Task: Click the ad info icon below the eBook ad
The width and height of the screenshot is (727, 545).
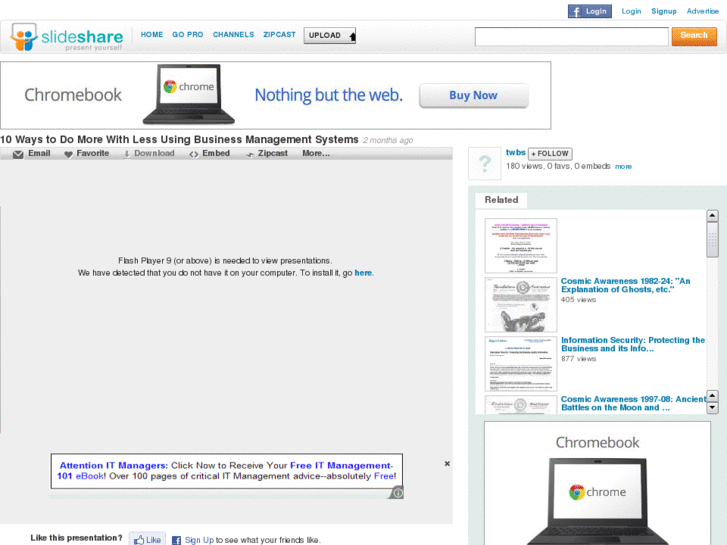Action: (x=397, y=493)
